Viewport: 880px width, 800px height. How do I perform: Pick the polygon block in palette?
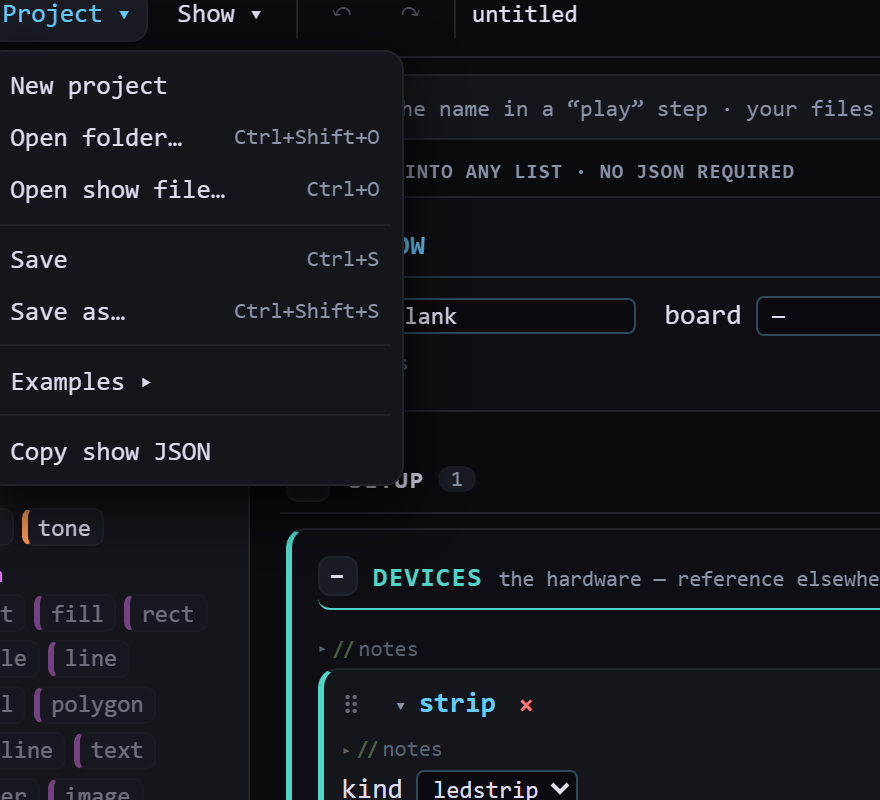pyautogui.click(x=94, y=705)
